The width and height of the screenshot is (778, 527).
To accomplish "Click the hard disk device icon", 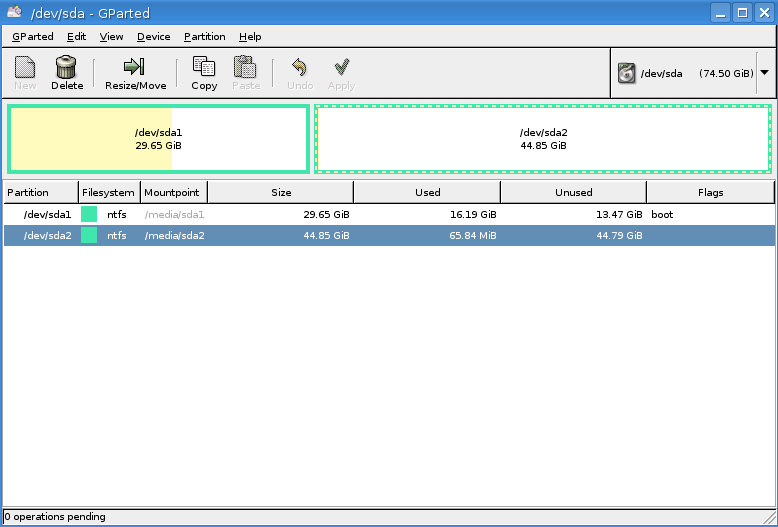I will click(x=627, y=73).
